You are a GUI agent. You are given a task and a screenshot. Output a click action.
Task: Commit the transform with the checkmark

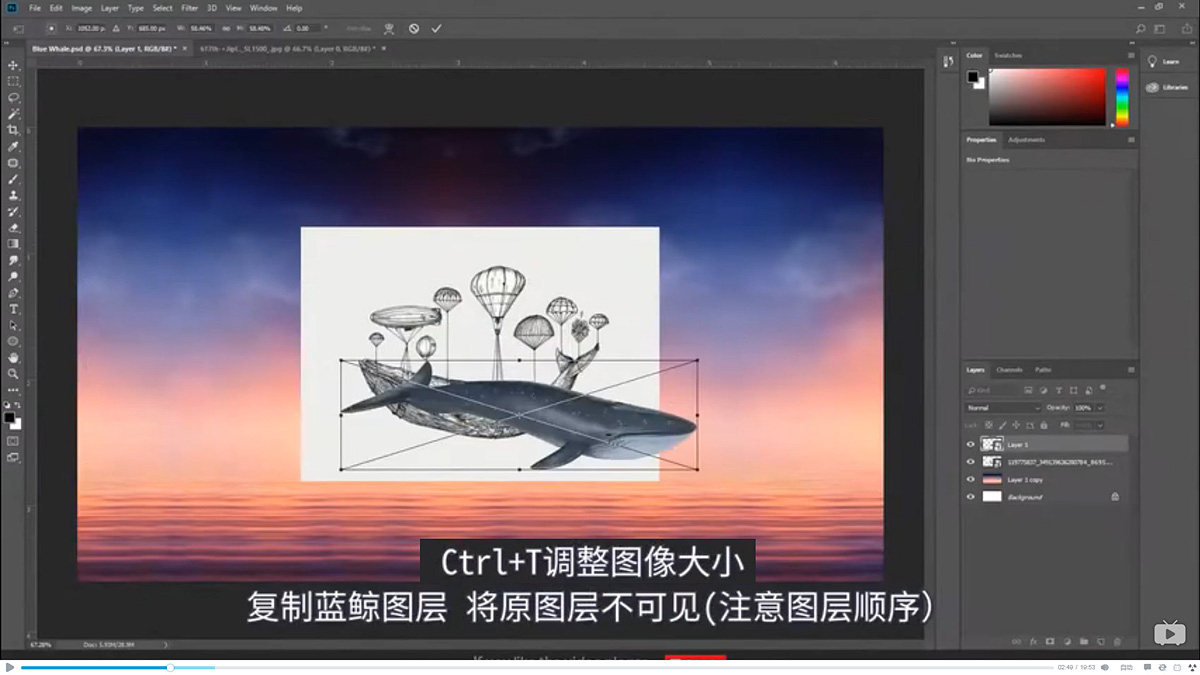click(436, 28)
